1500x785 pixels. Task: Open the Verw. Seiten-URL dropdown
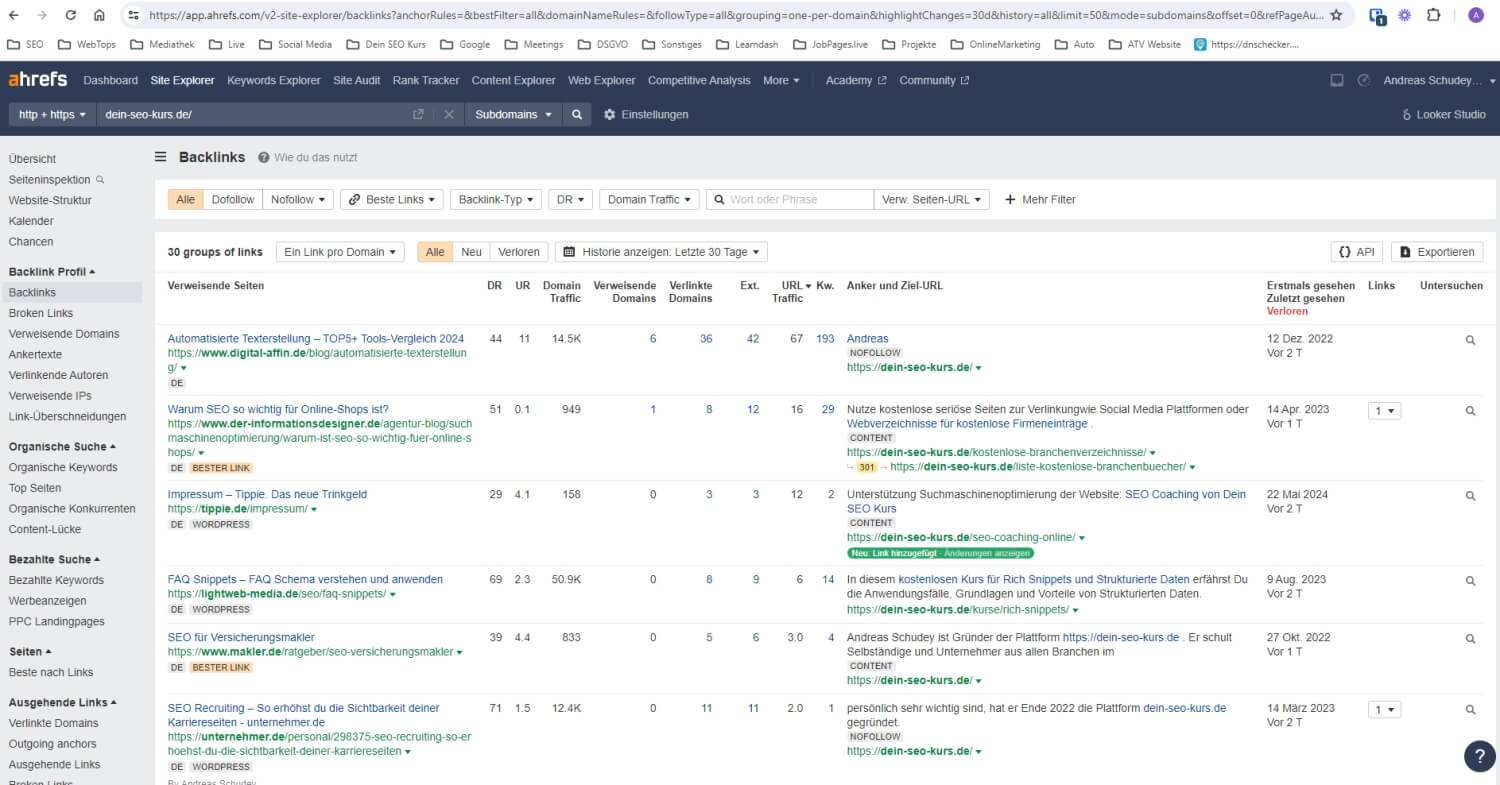point(932,200)
